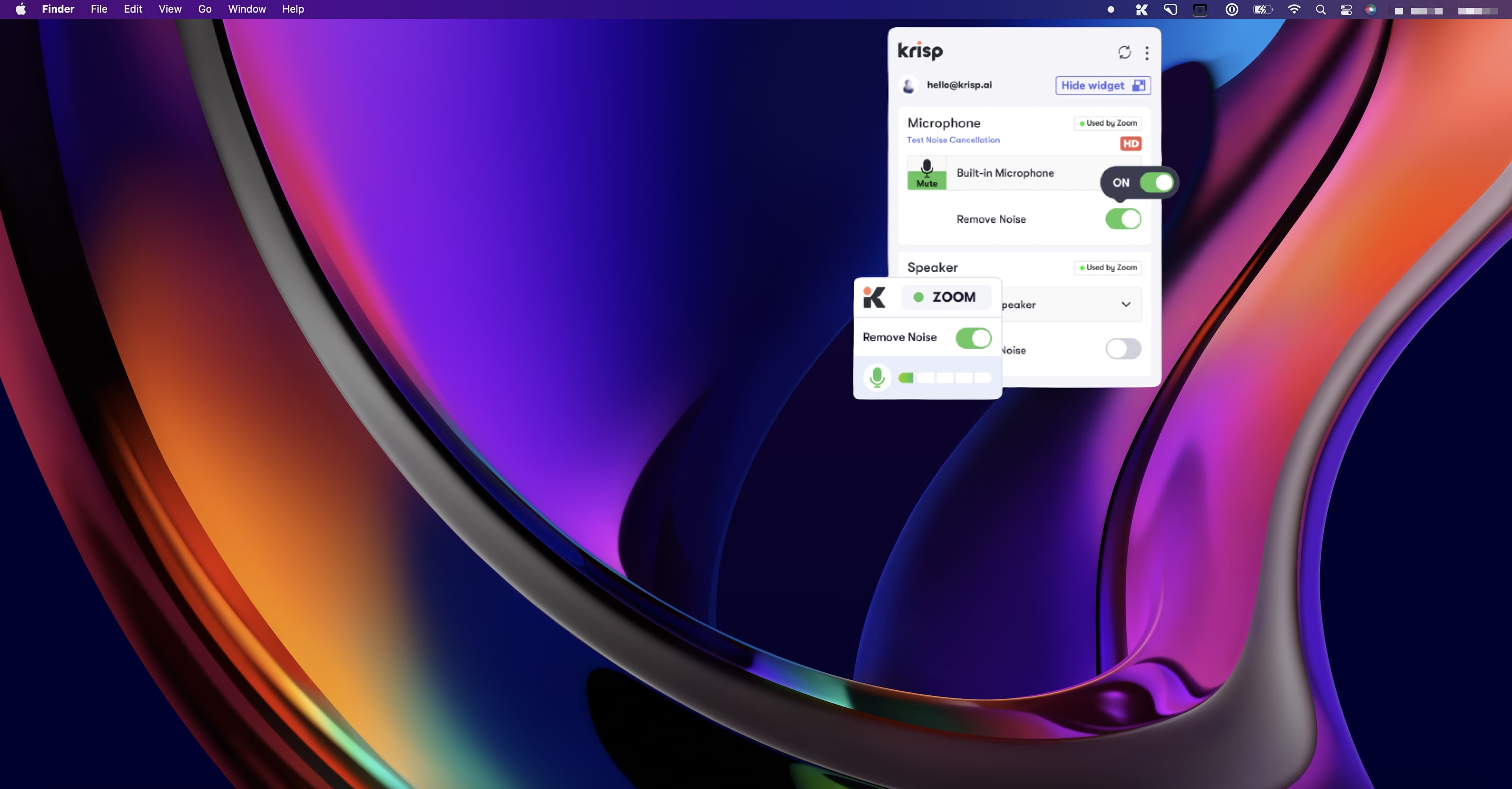Click the user avatar next to hello@krisp.ai
This screenshot has width=1512, height=789.
point(909,86)
